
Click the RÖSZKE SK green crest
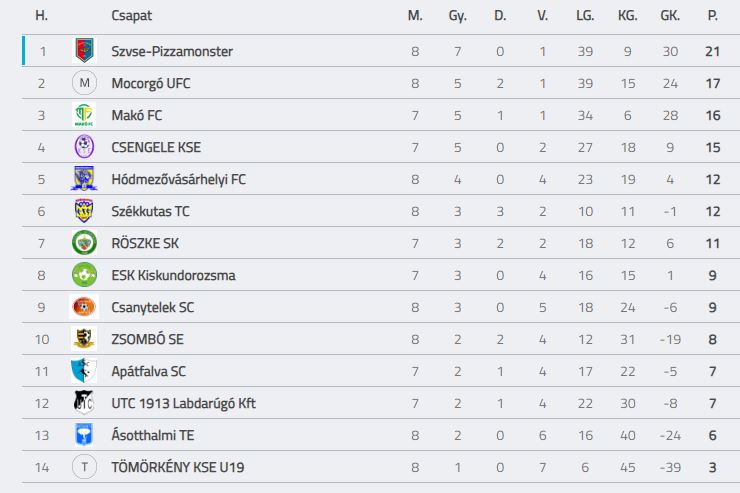[84, 243]
